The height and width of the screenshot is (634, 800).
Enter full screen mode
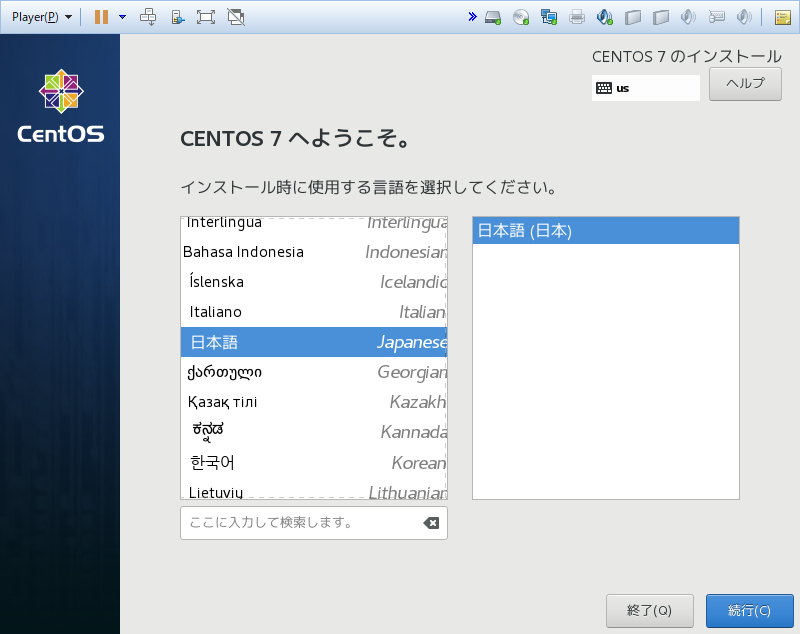[206, 17]
